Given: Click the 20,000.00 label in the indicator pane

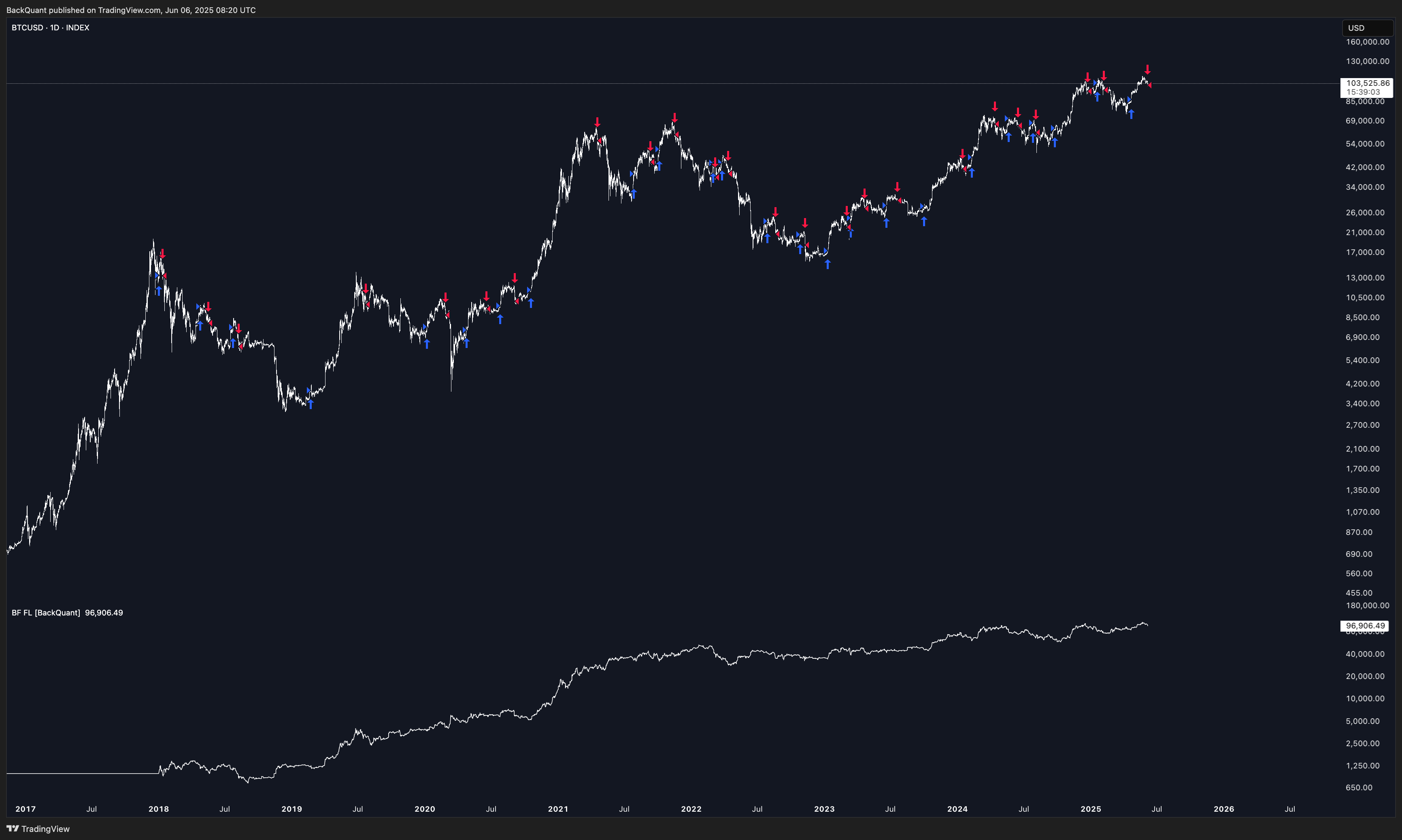Looking at the screenshot, I should click(x=1365, y=676).
